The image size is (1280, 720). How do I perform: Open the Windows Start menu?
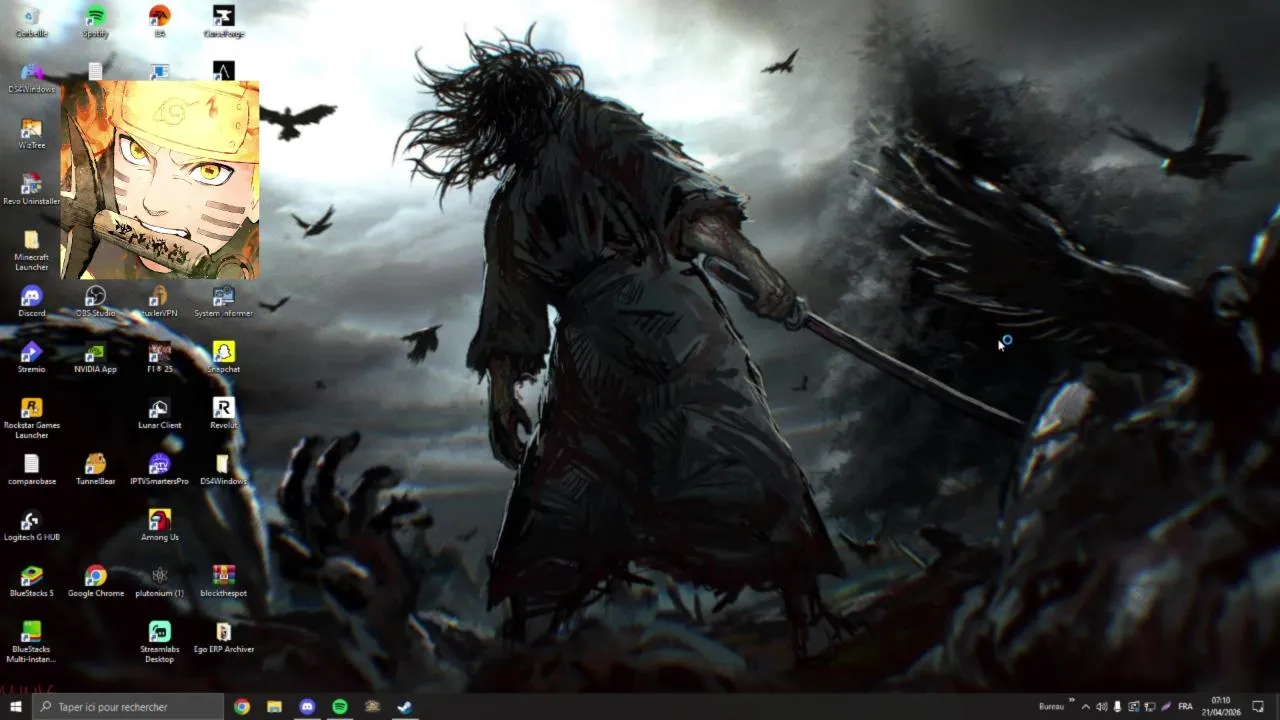click(x=15, y=707)
